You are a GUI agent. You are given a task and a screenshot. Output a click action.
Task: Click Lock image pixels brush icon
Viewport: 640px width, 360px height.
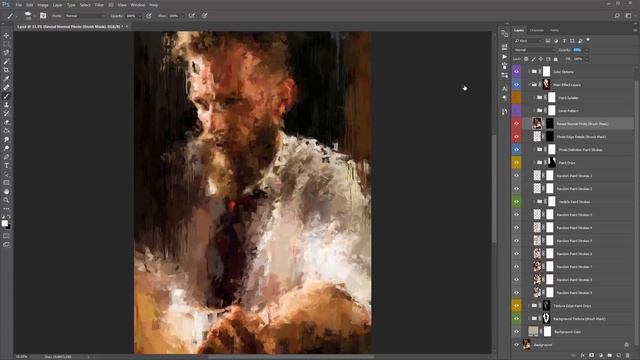(x=533, y=59)
